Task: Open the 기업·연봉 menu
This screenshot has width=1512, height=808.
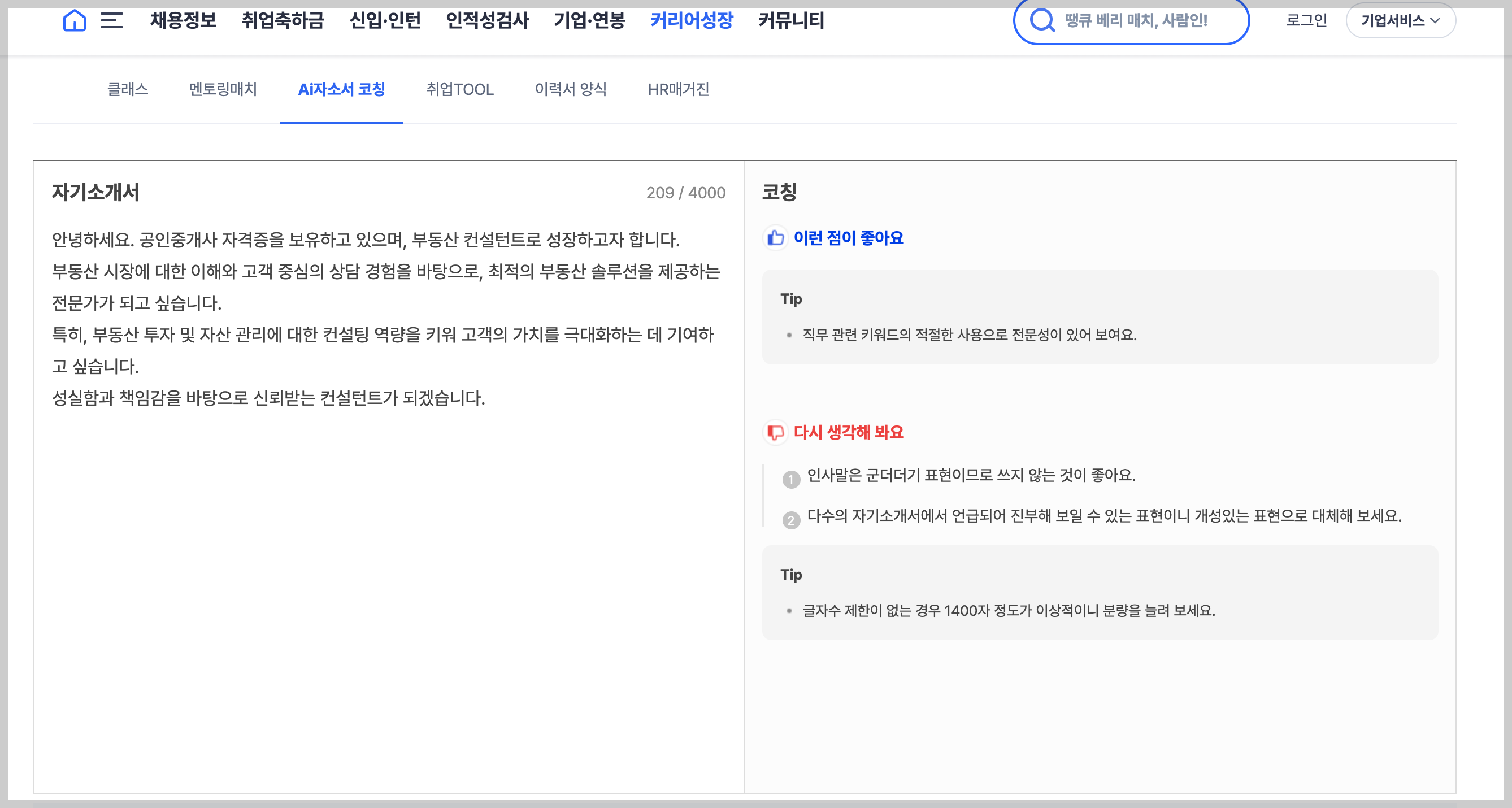Action: pyautogui.click(x=589, y=20)
